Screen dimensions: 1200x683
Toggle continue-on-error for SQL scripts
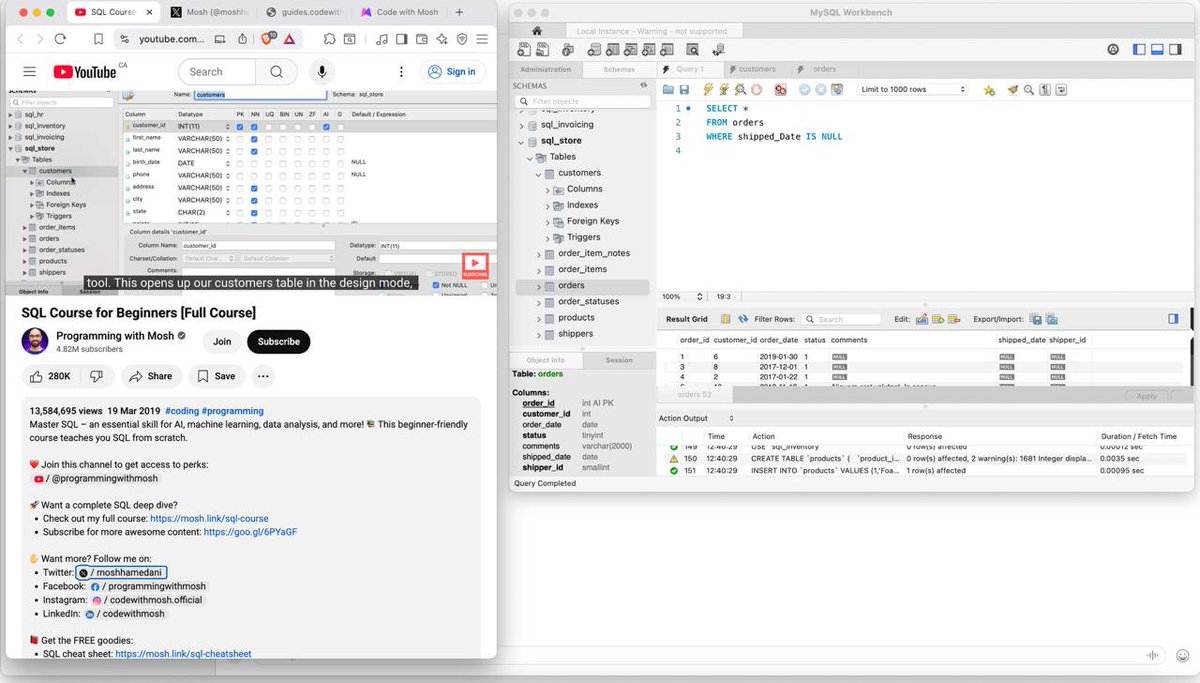point(780,90)
